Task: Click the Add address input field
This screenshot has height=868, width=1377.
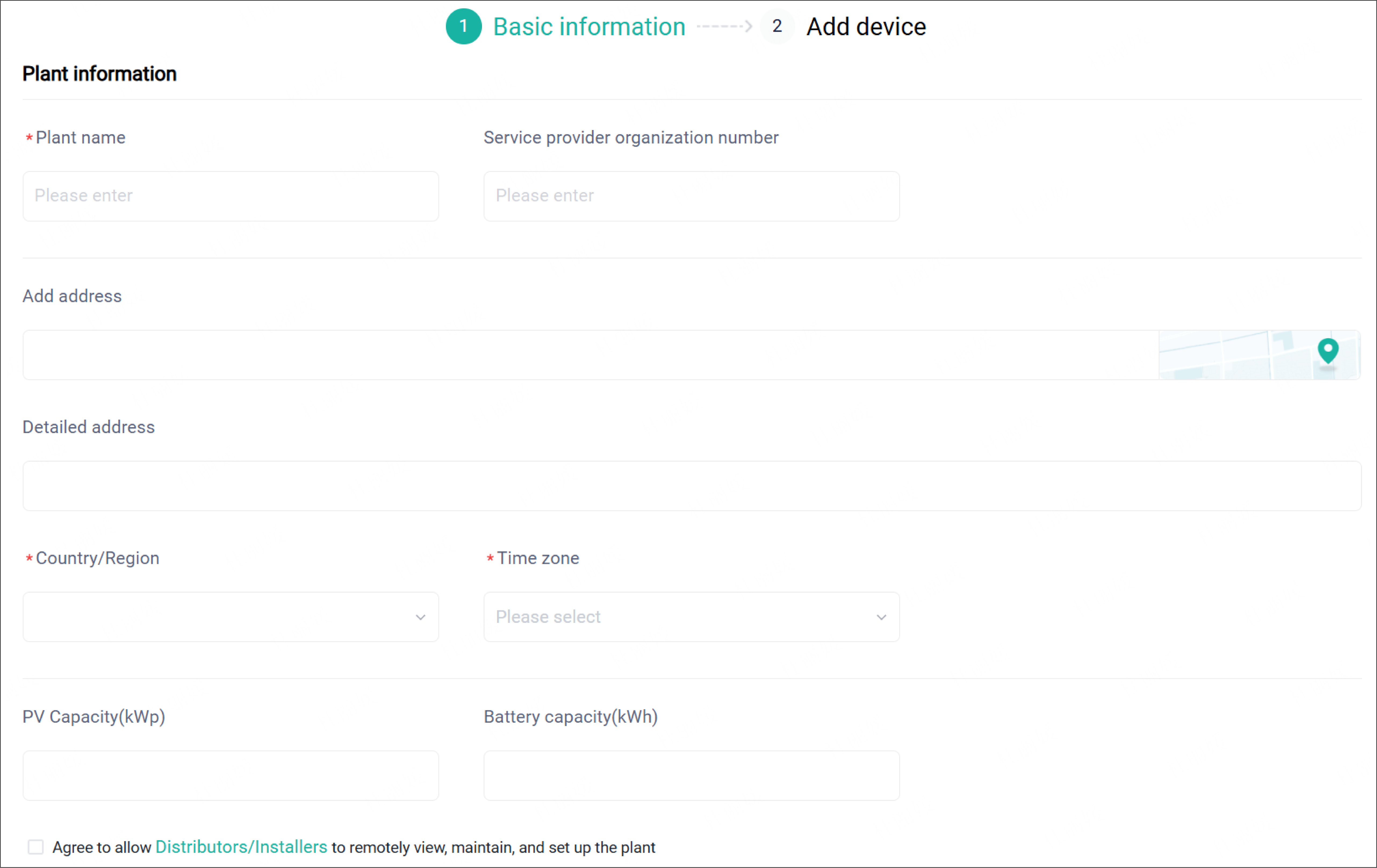Action: click(591, 355)
